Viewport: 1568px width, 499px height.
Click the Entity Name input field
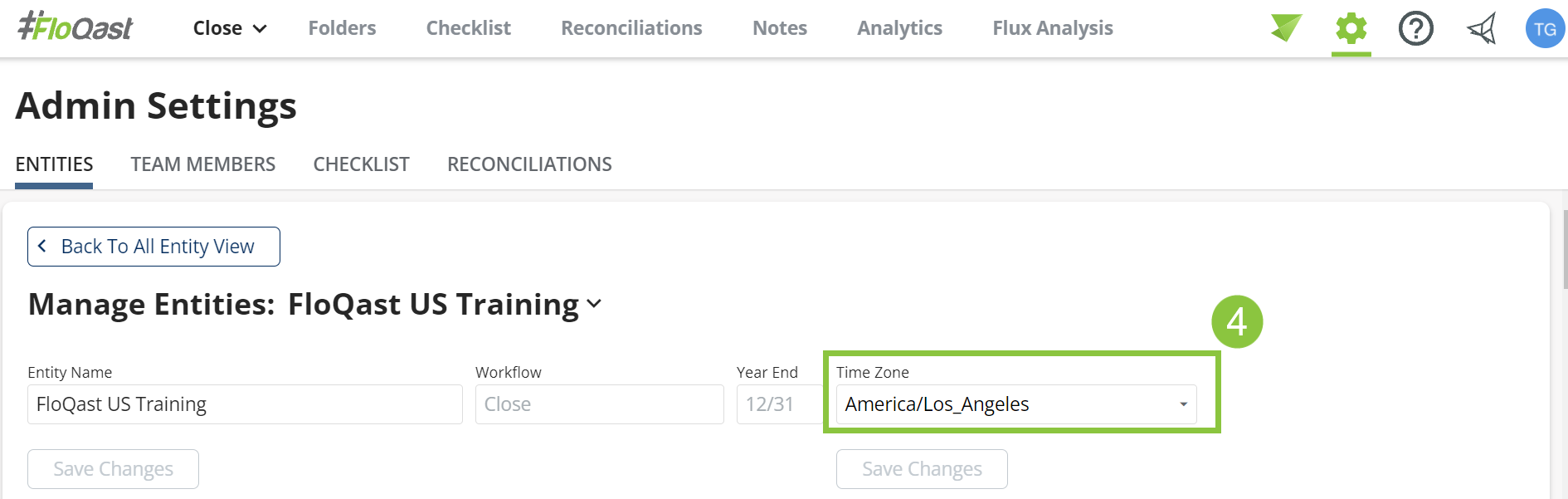pos(245,404)
